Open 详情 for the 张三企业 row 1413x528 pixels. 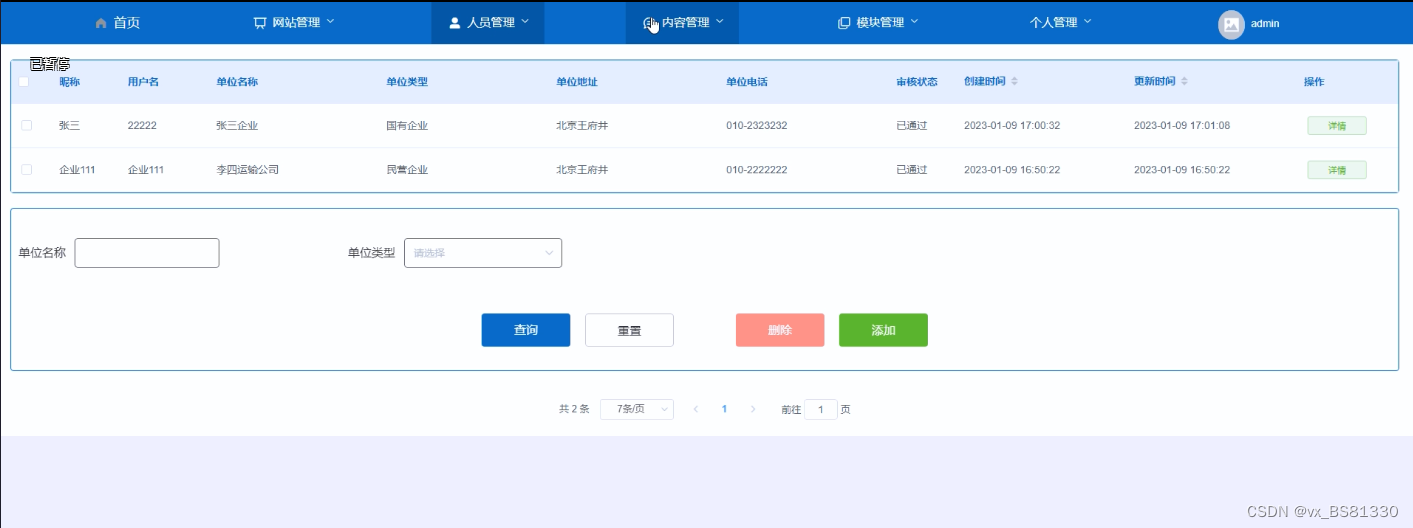pos(1337,126)
